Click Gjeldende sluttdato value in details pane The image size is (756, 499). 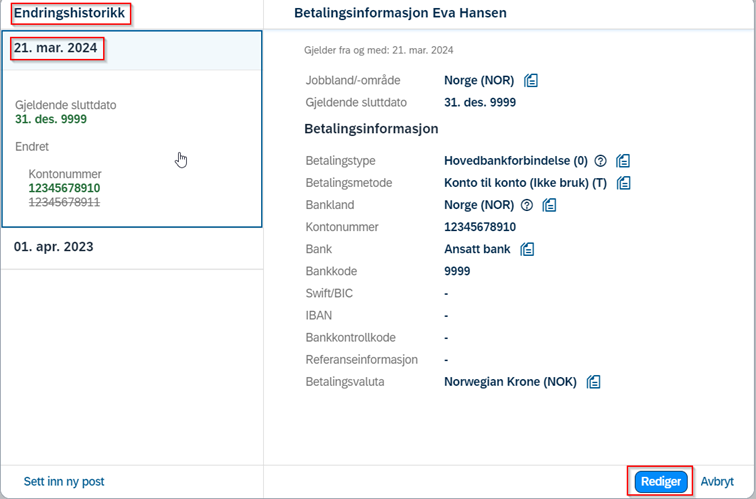click(480, 102)
